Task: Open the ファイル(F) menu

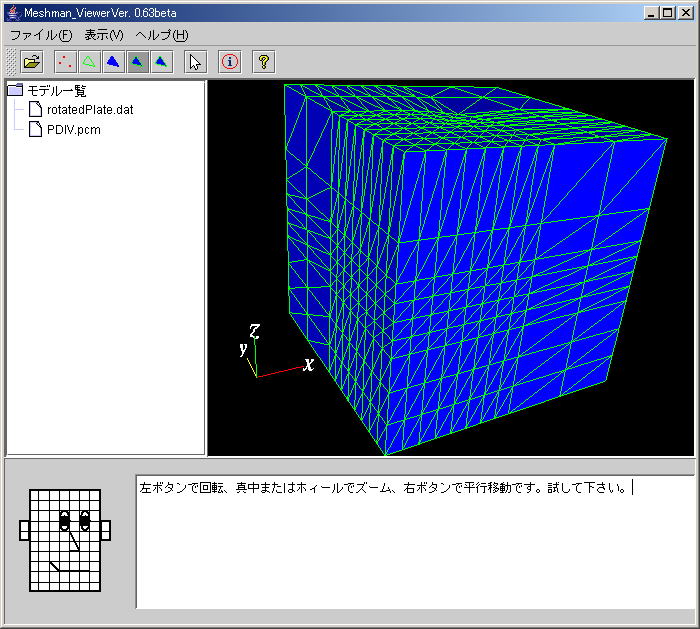Action: click(x=41, y=35)
